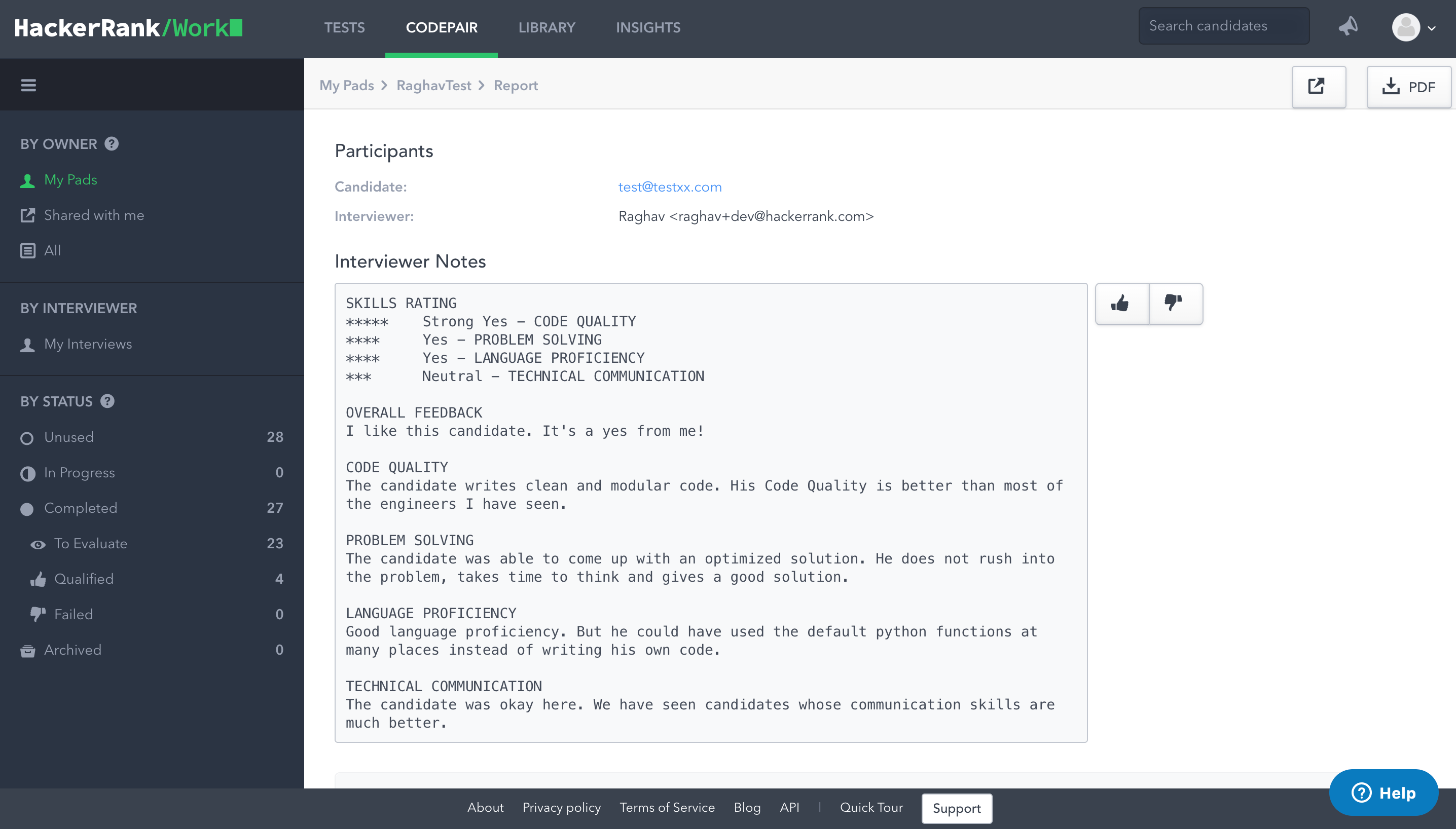Click the Report breadcrumb

click(516, 86)
